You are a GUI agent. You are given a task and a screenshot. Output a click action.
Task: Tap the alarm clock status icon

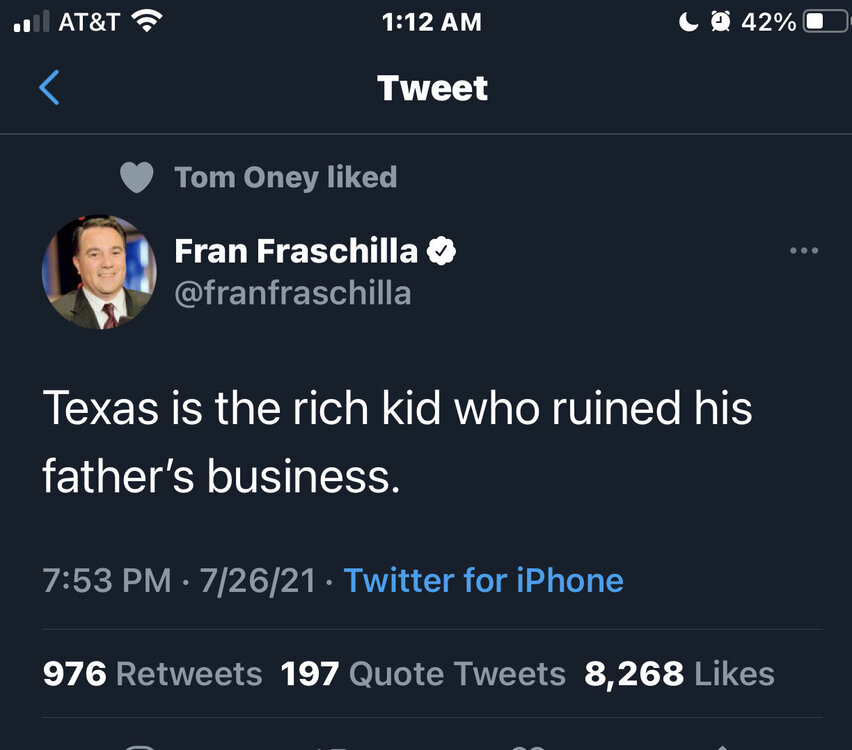[x=720, y=21]
